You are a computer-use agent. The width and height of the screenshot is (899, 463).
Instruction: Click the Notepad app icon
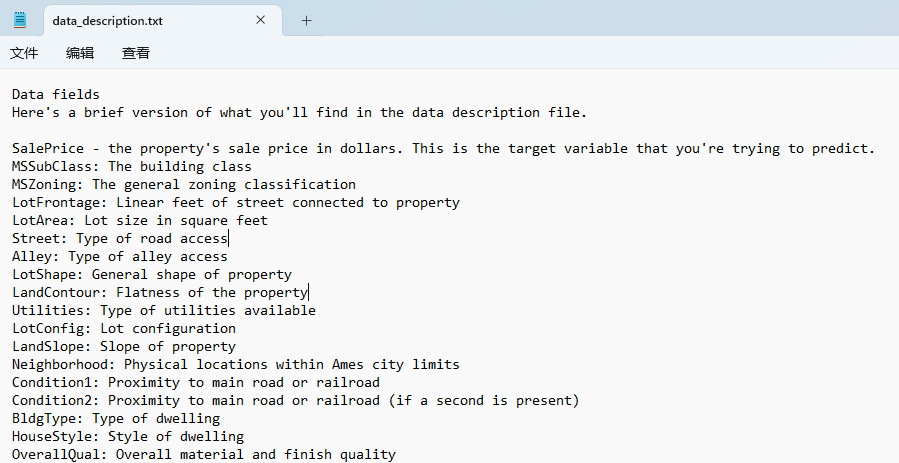20,20
